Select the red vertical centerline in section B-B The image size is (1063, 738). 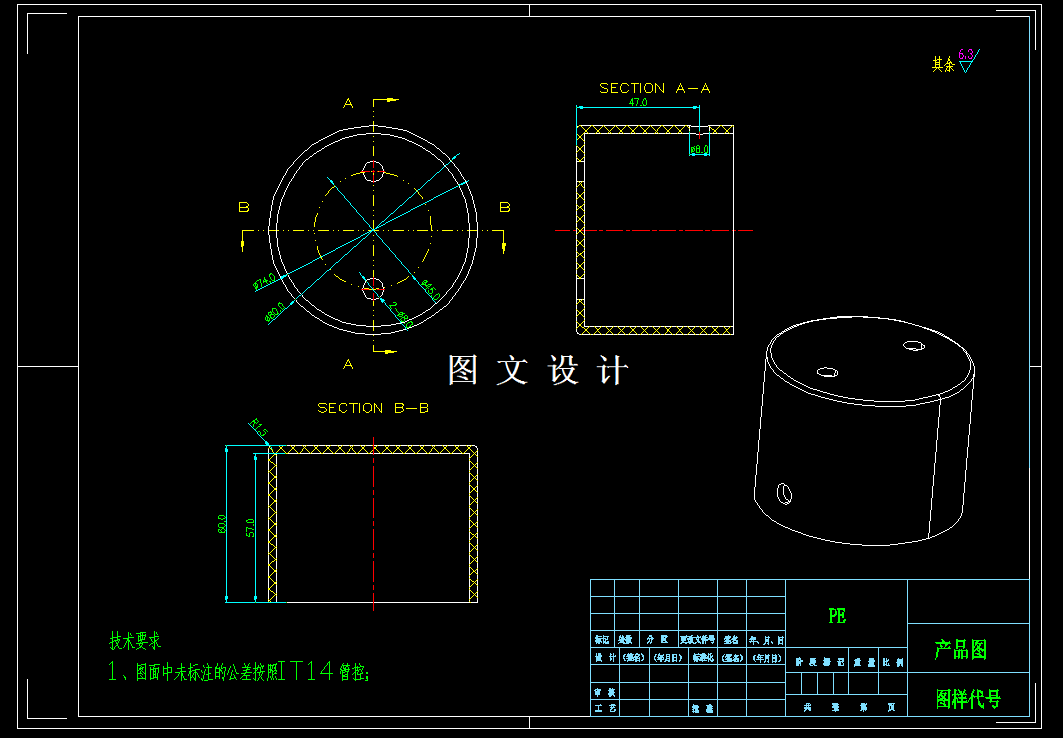click(374, 524)
